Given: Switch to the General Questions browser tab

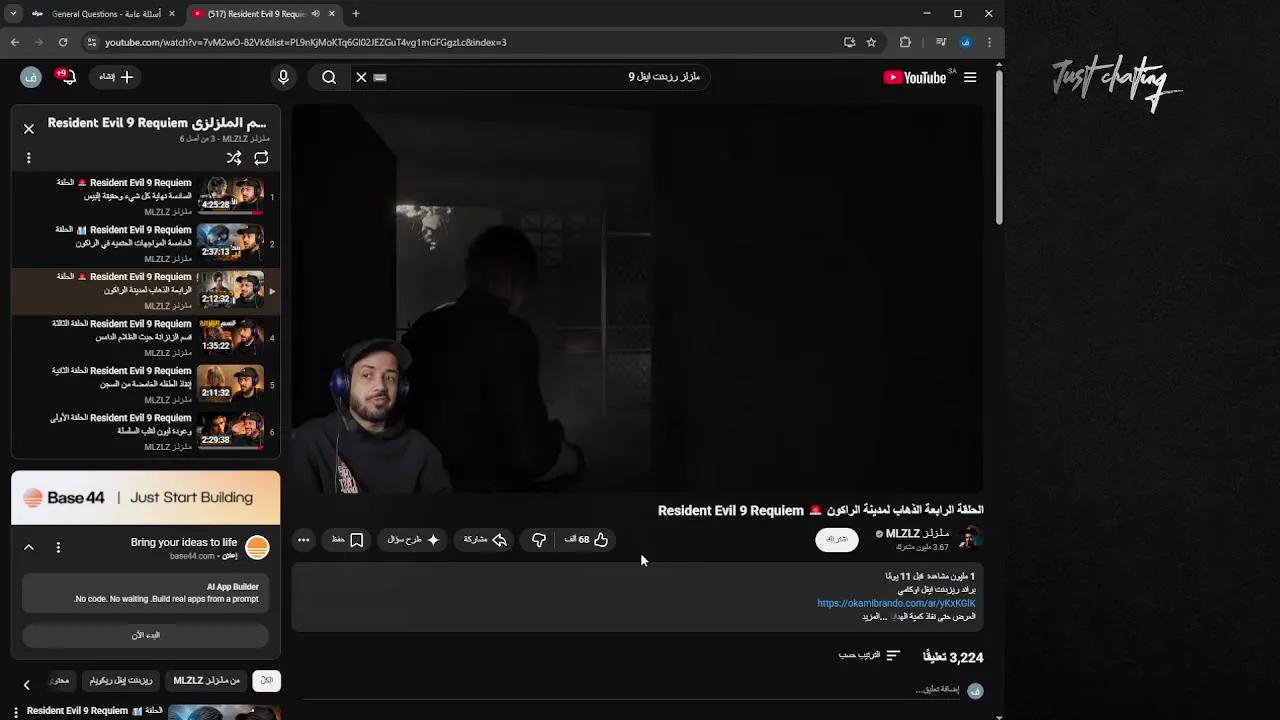Looking at the screenshot, I should coord(104,14).
